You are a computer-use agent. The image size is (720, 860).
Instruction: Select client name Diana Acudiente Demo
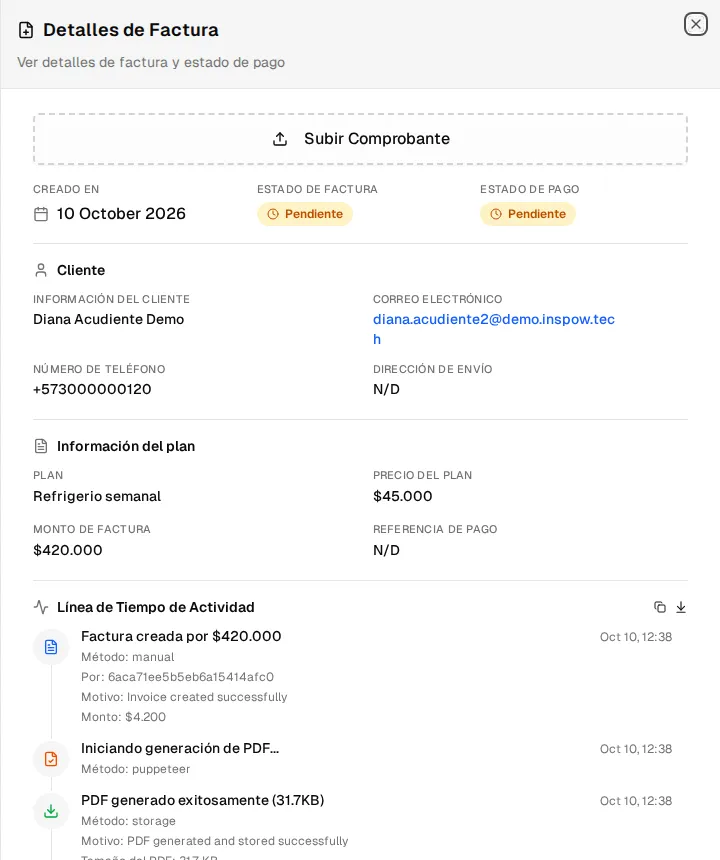click(x=109, y=319)
